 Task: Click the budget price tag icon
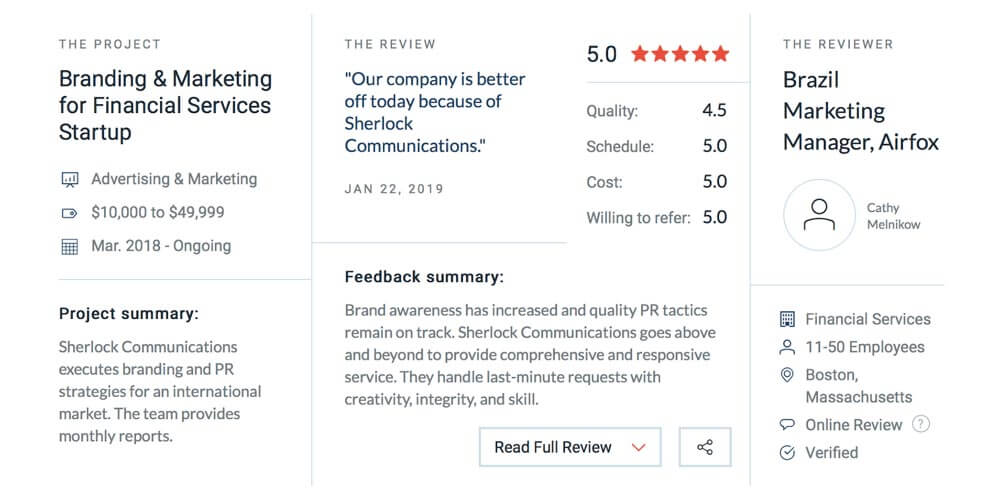70,213
